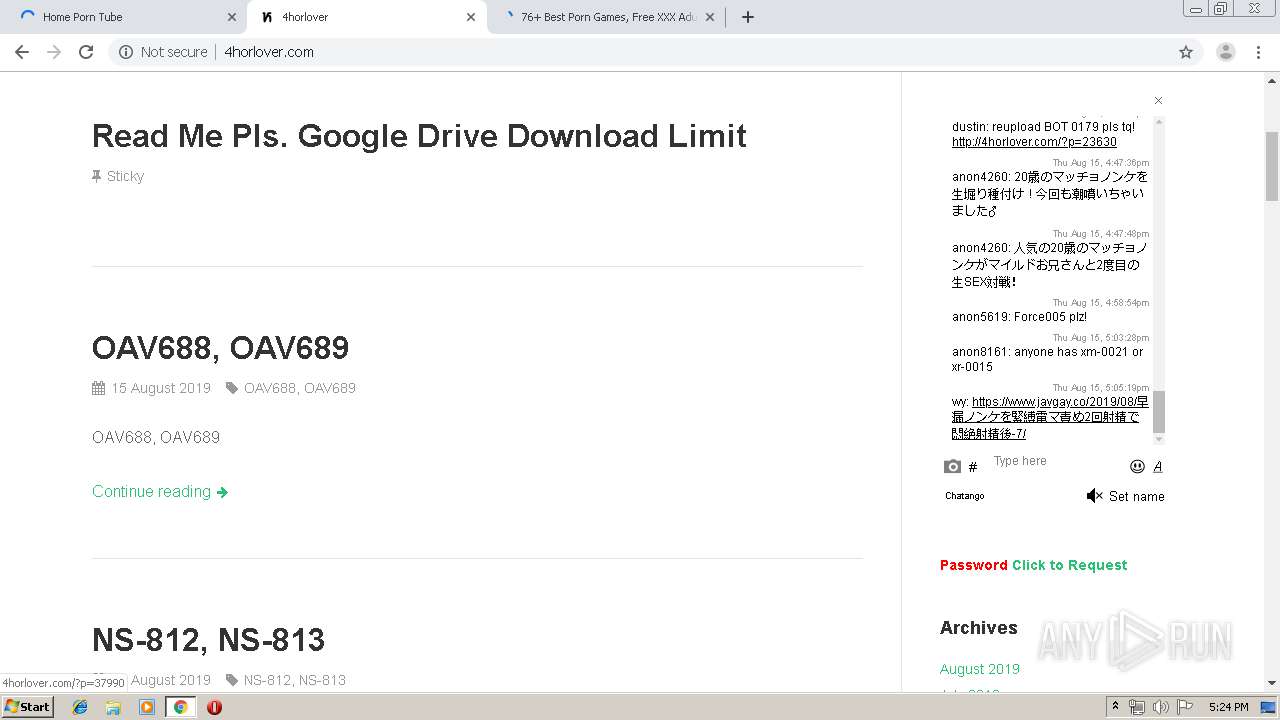
Task: Click the OAV688 tag link
Action: 270,388
